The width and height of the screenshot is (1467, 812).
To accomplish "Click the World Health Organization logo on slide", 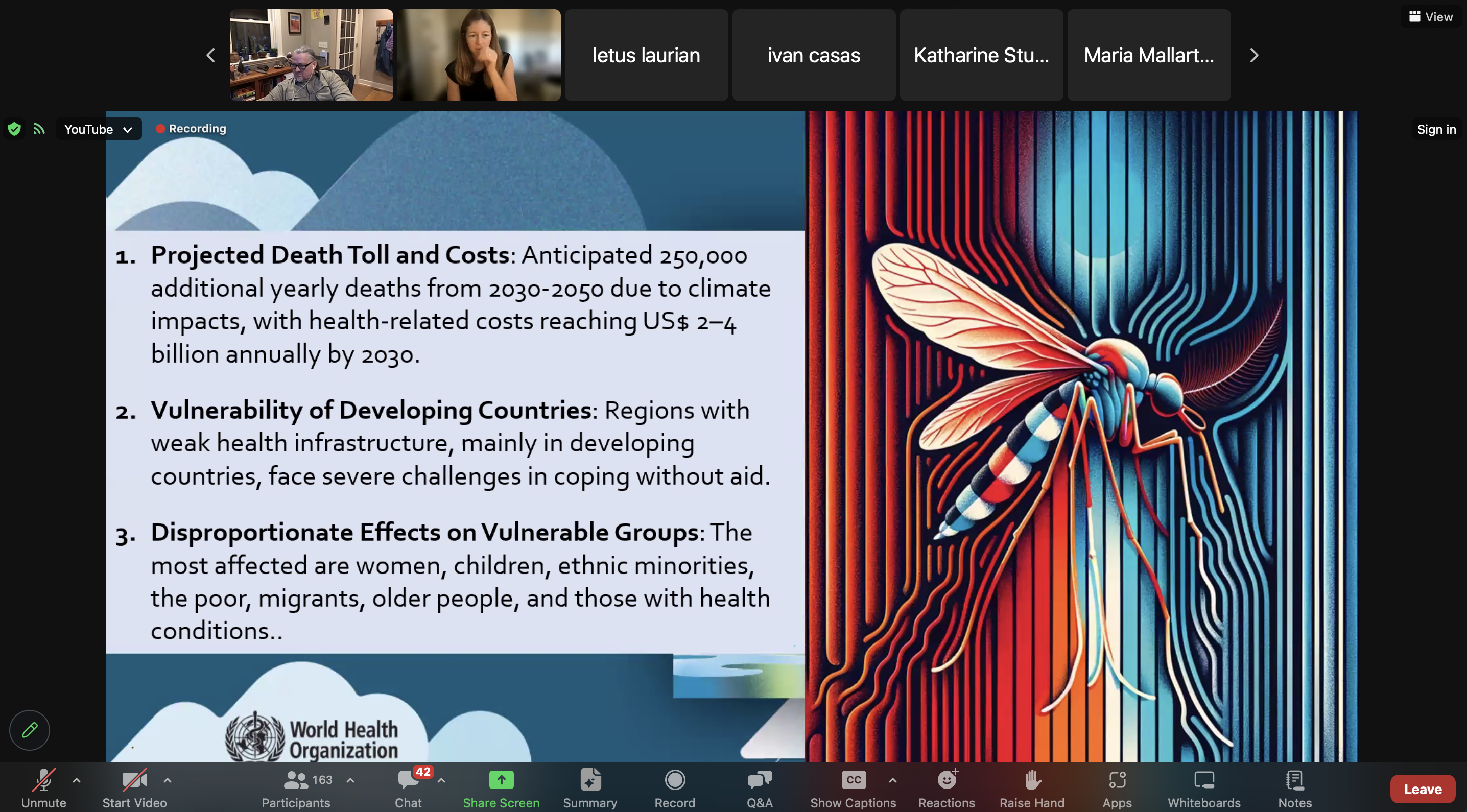I will click(x=312, y=738).
